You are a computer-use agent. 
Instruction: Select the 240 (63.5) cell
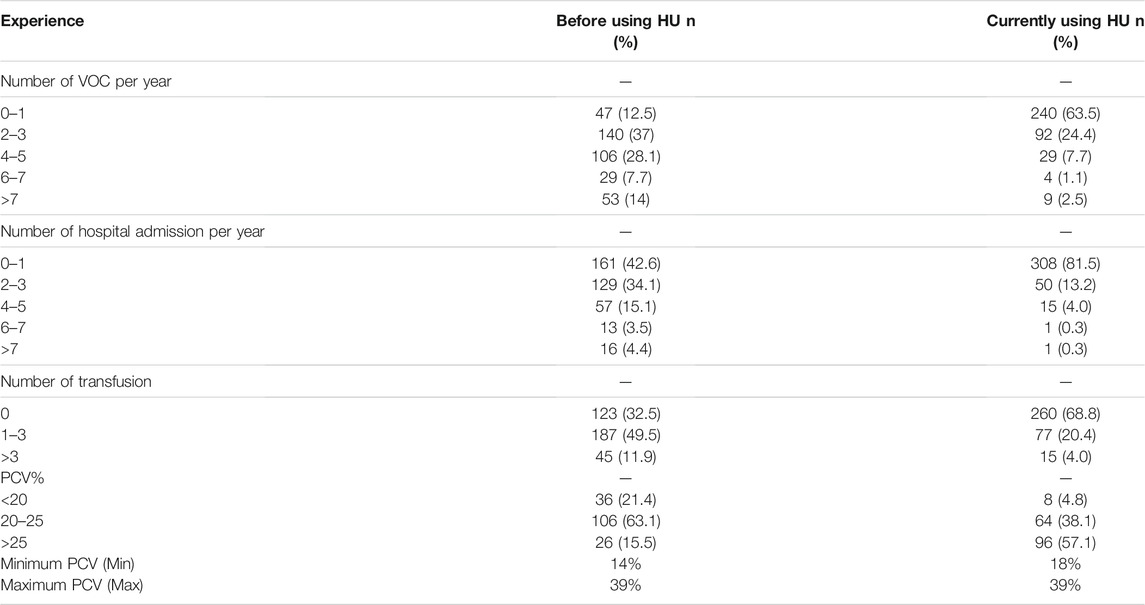(1065, 113)
